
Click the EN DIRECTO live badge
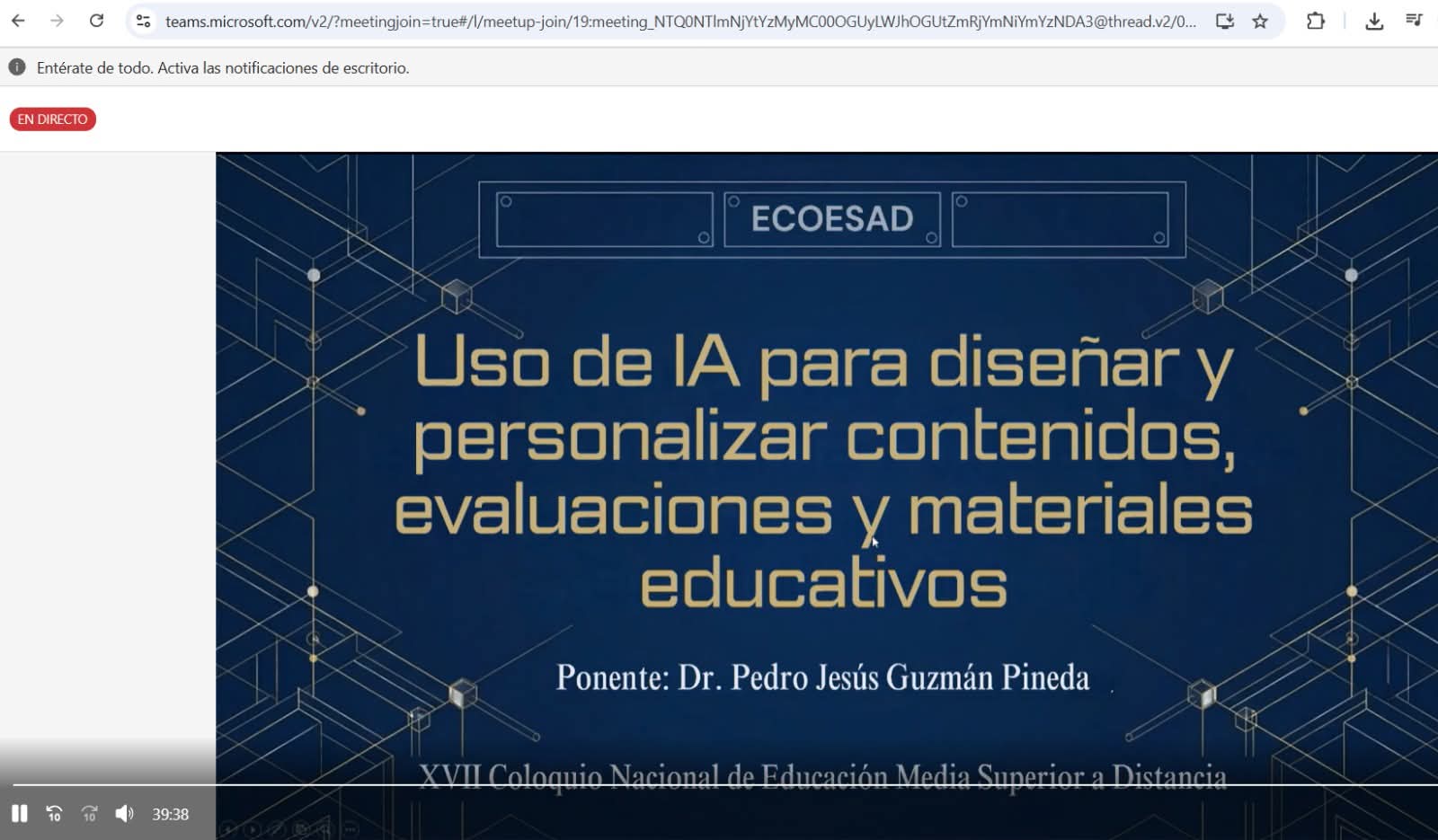[53, 119]
